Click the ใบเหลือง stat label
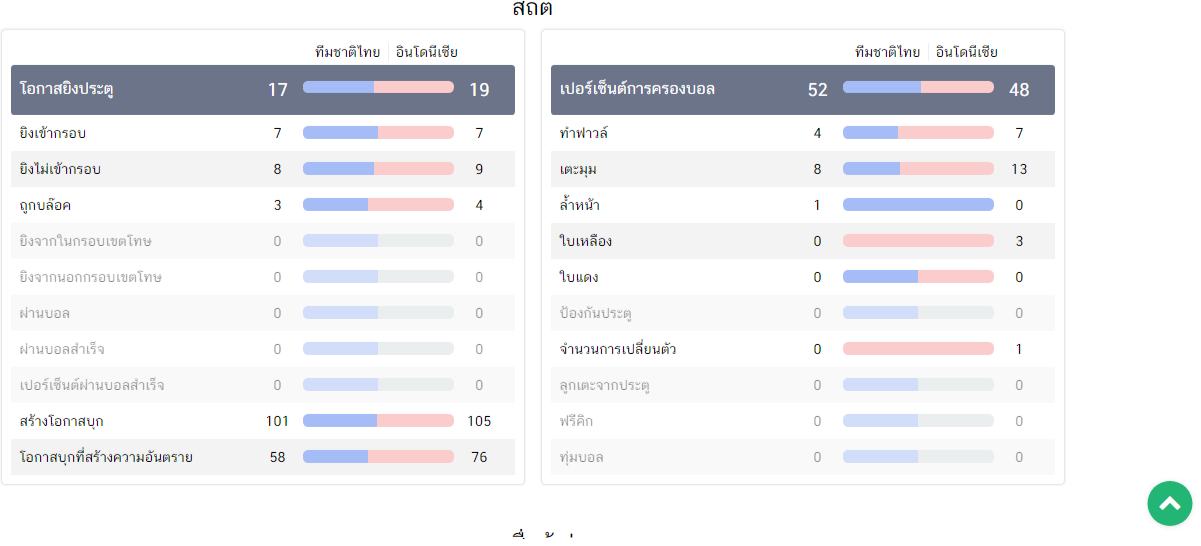The height and width of the screenshot is (546, 1201). click(586, 241)
